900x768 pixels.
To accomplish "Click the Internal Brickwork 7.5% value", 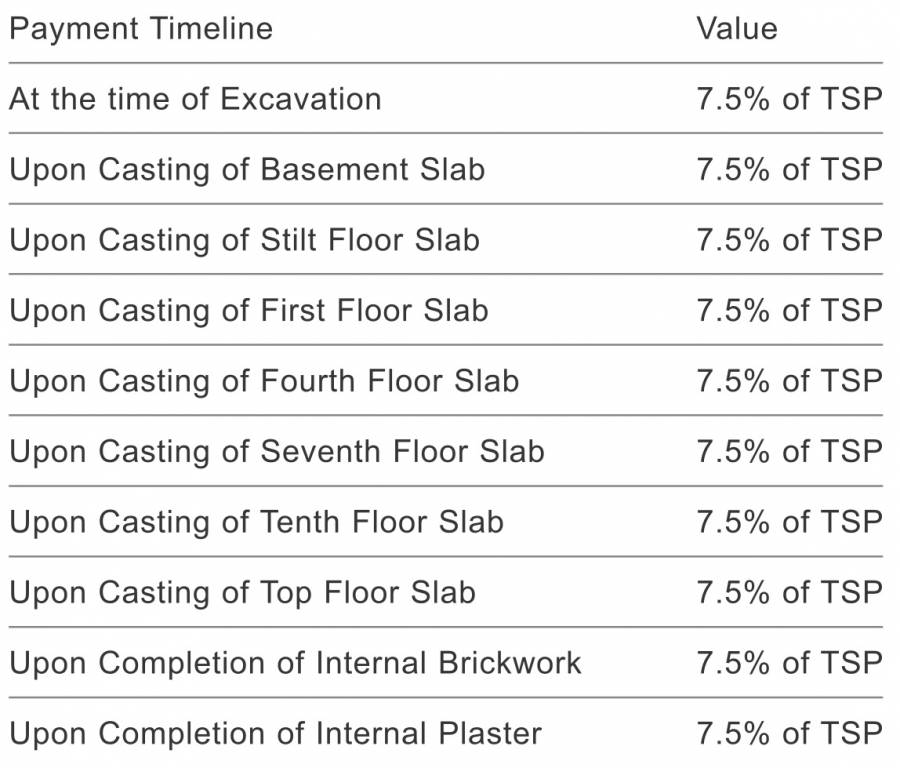I will pyautogui.click(x=789, y=664).
